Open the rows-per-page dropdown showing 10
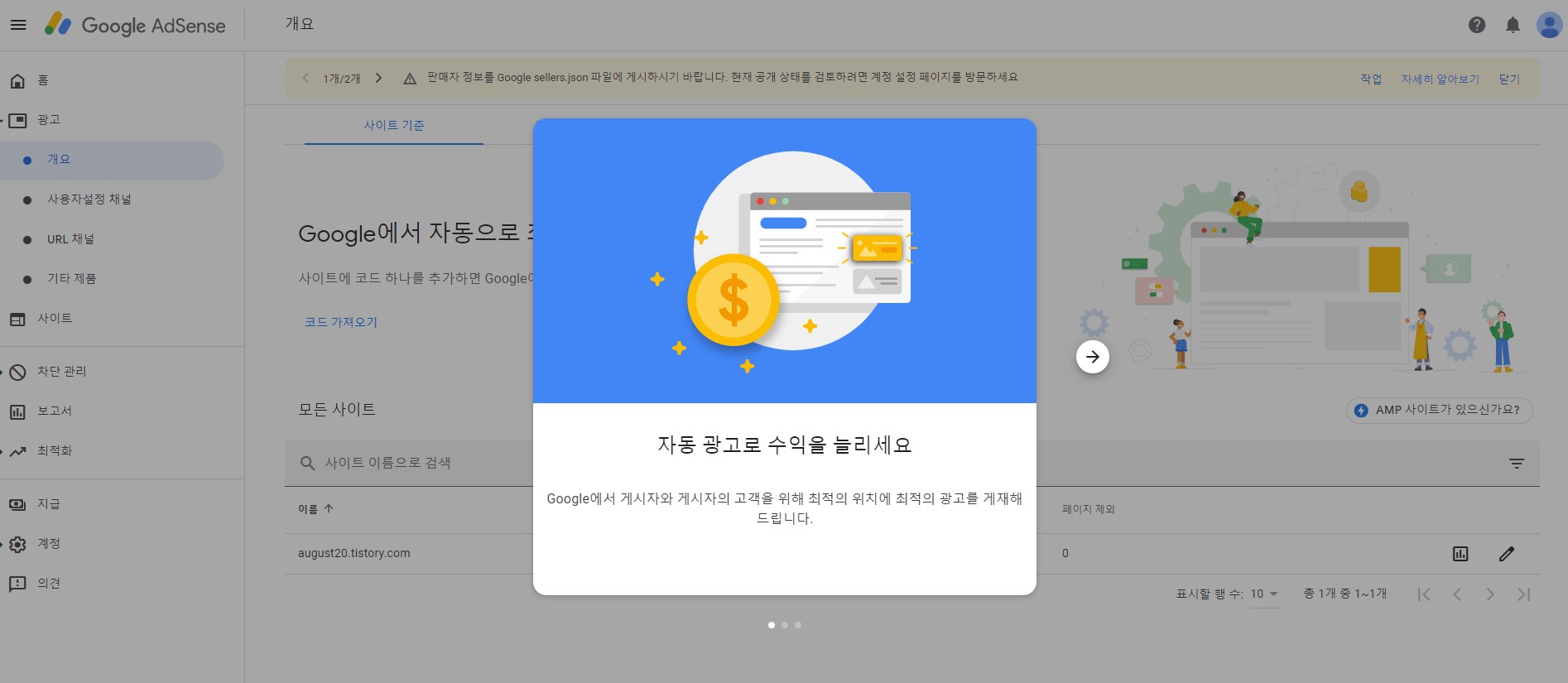The width and height of the screenshot is (1568, 683). (x=1265, y=594)
